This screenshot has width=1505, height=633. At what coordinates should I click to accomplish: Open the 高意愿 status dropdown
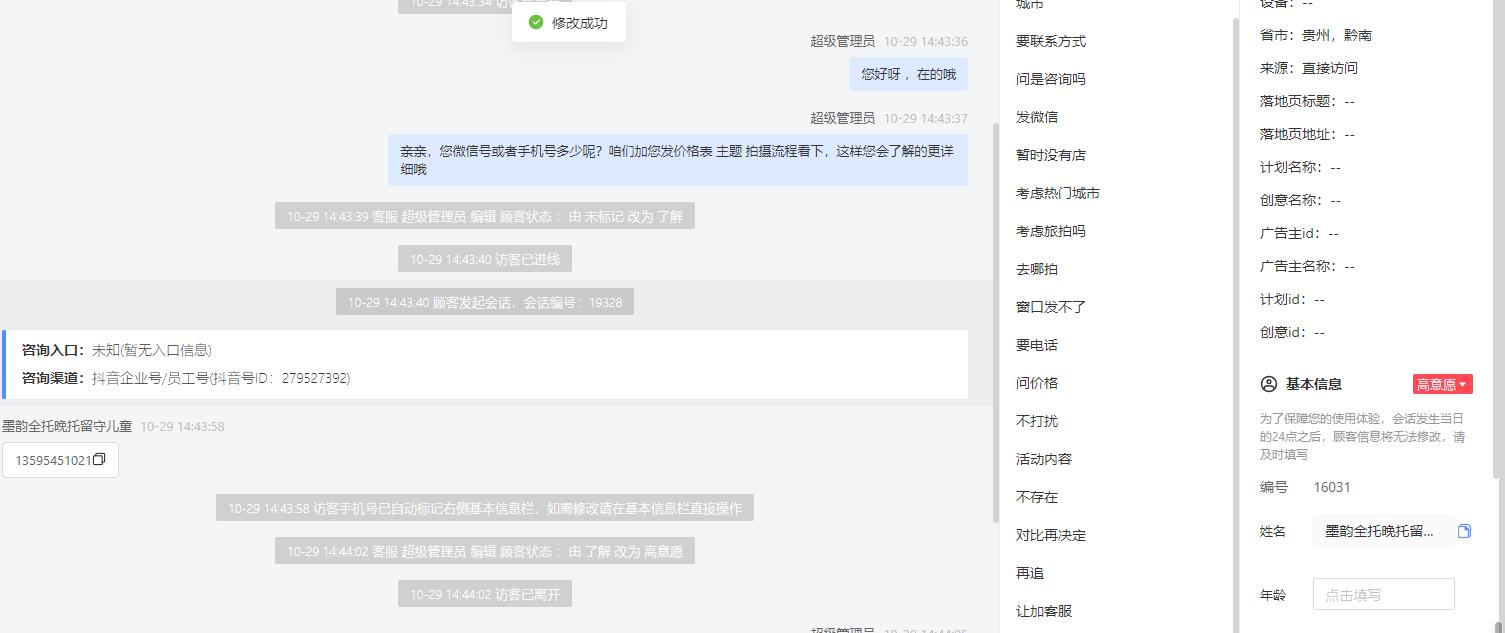(x=1442, y=384)
